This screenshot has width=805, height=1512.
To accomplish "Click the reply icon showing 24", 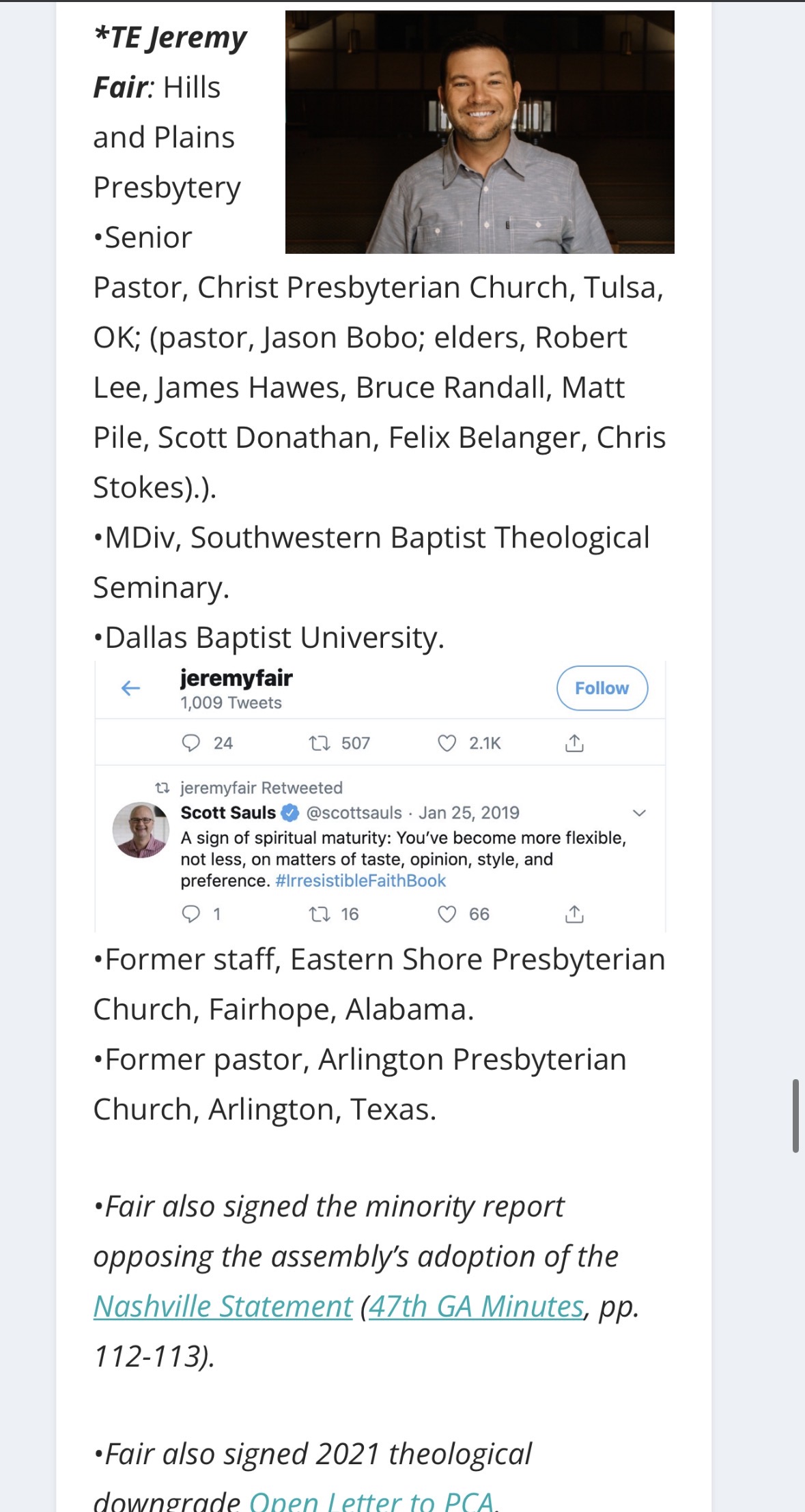I will 191,743.
